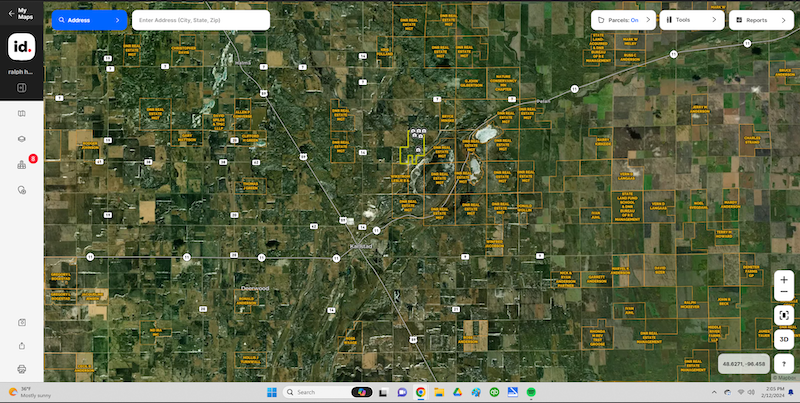Open the help question mark button
The image size is (800, 403).
pos(785,365)
